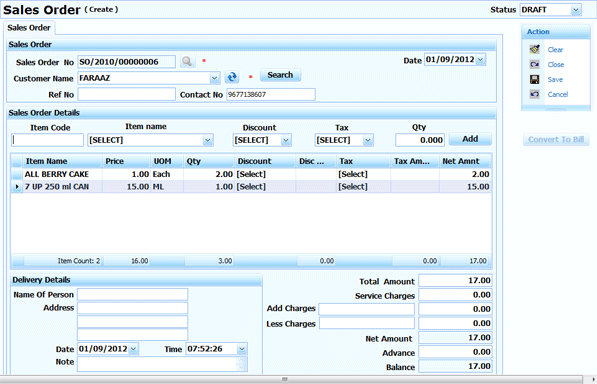
Task: Click the Balance amount field
Action: tap(455, 366)
